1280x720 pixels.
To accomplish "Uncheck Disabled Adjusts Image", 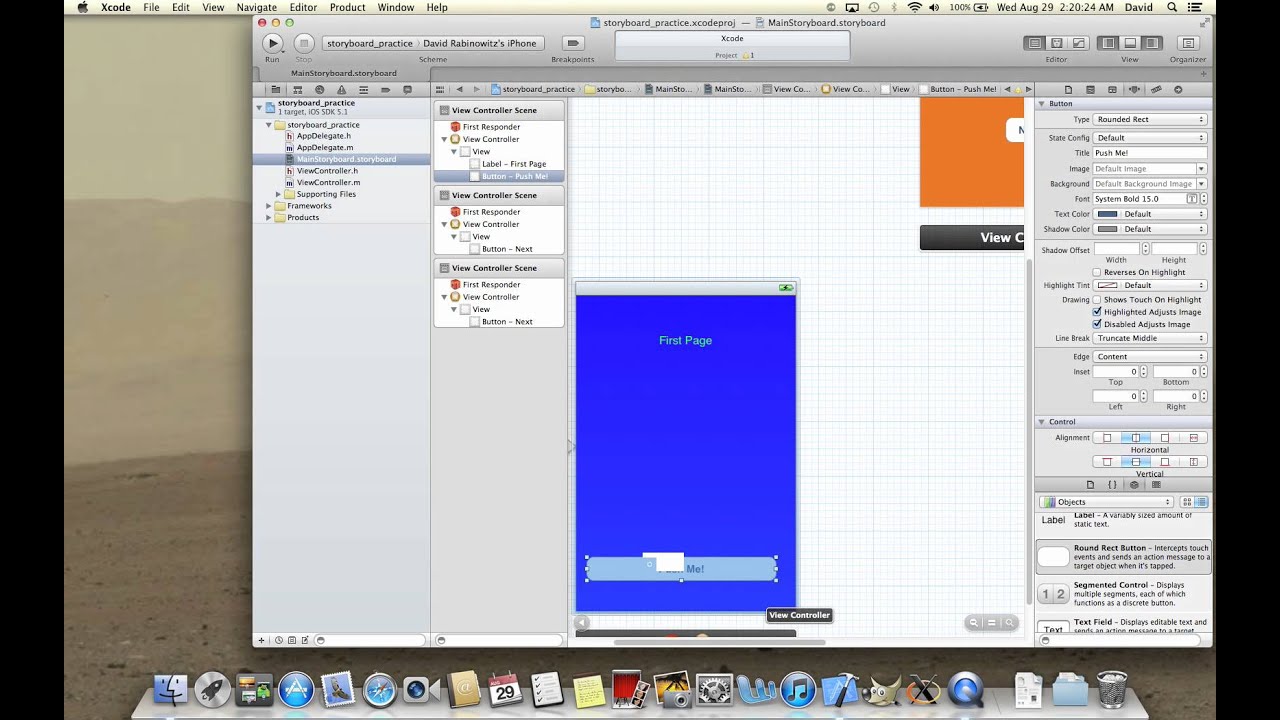I will coord(1097,324).
